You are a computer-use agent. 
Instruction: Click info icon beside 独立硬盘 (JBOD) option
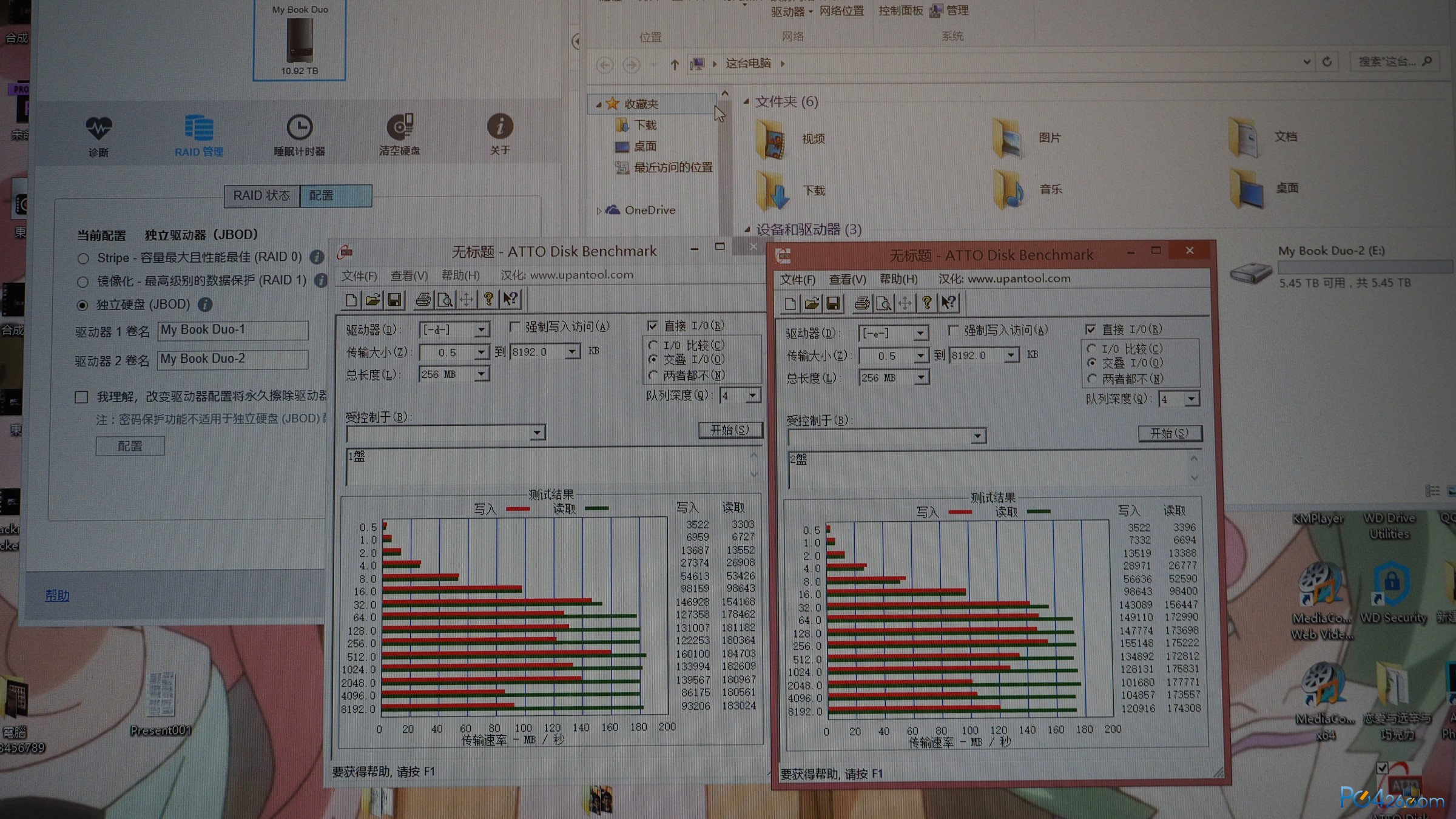pos(205,305)
